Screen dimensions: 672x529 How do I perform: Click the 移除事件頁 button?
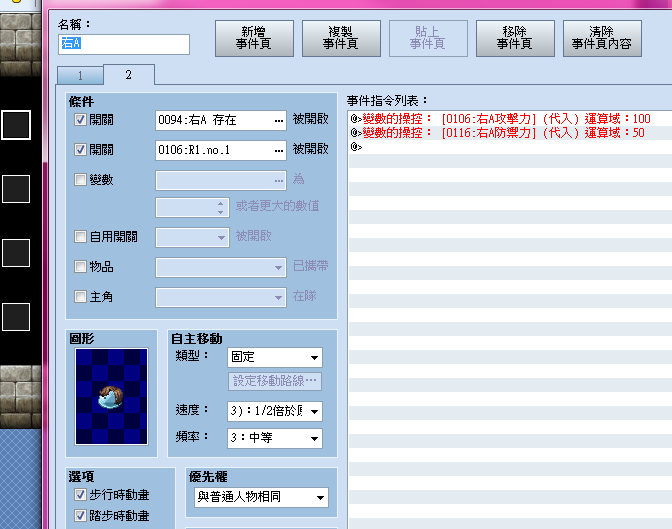[515, 38]
